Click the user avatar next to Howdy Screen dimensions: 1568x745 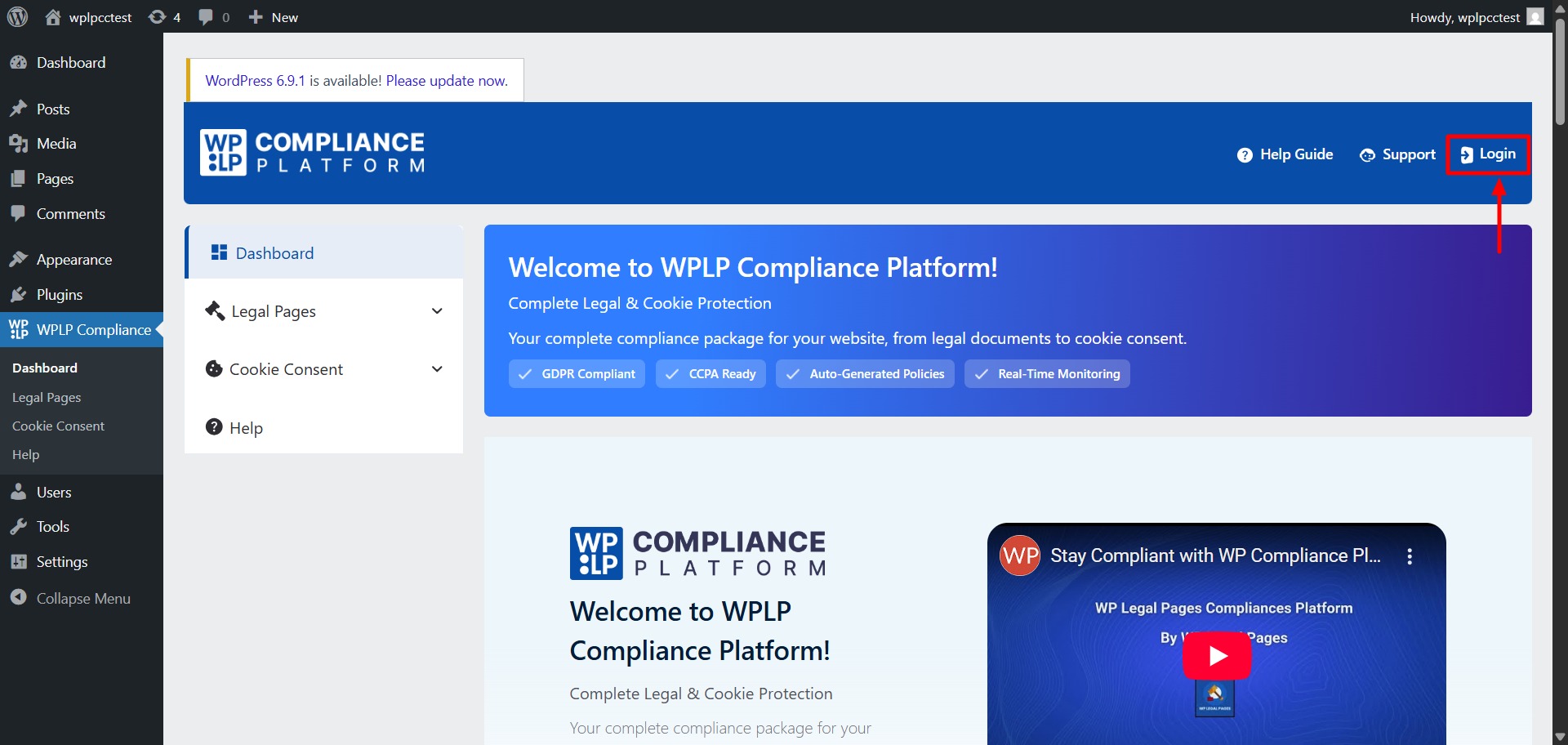point(1535,17)
